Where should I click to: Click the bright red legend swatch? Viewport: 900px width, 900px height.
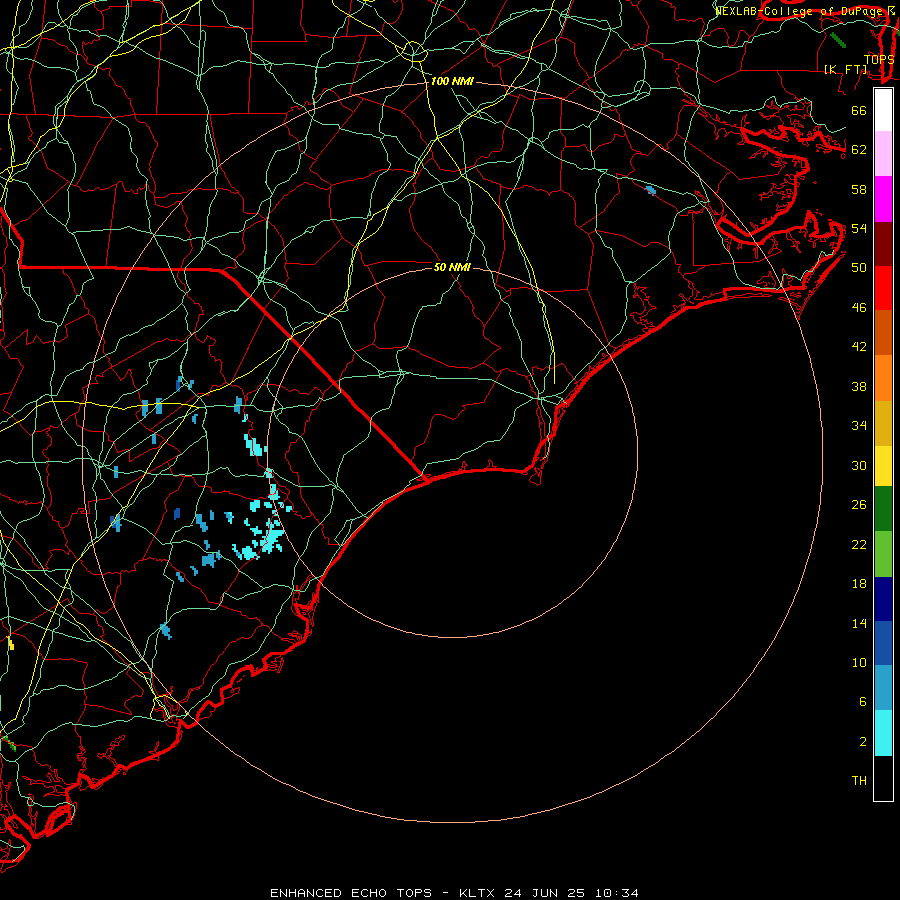coord(883,288)
